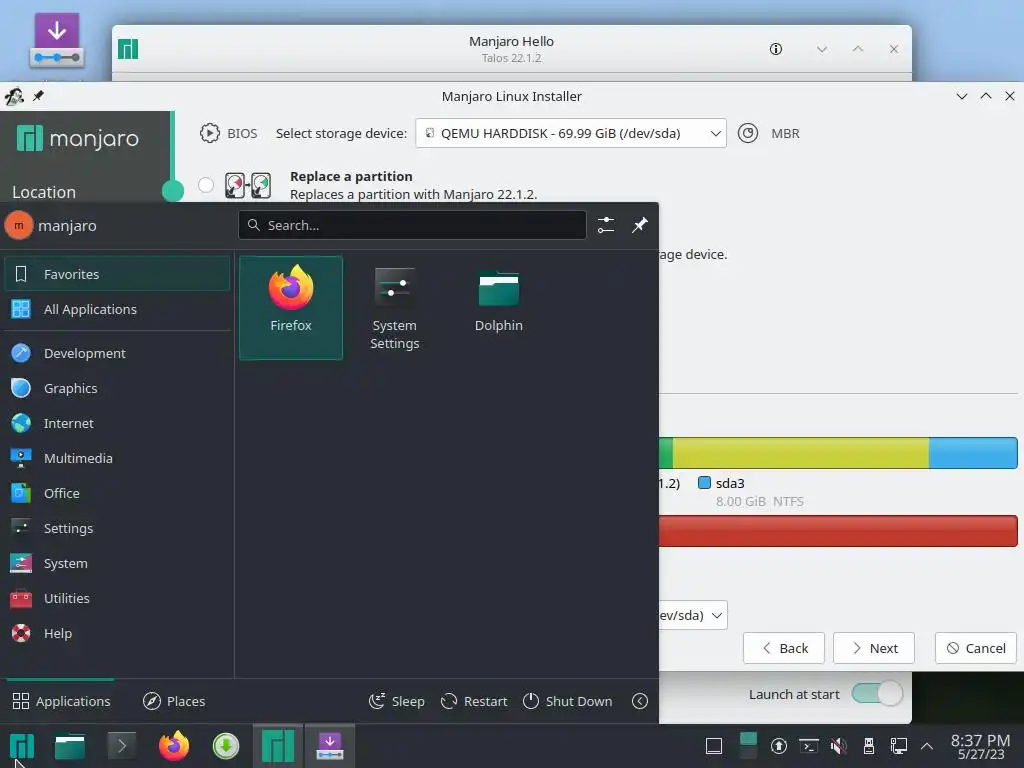1024x768 pixels.
Task: Launch Firefox from the taskbar
Action: [x=174, y=746]
